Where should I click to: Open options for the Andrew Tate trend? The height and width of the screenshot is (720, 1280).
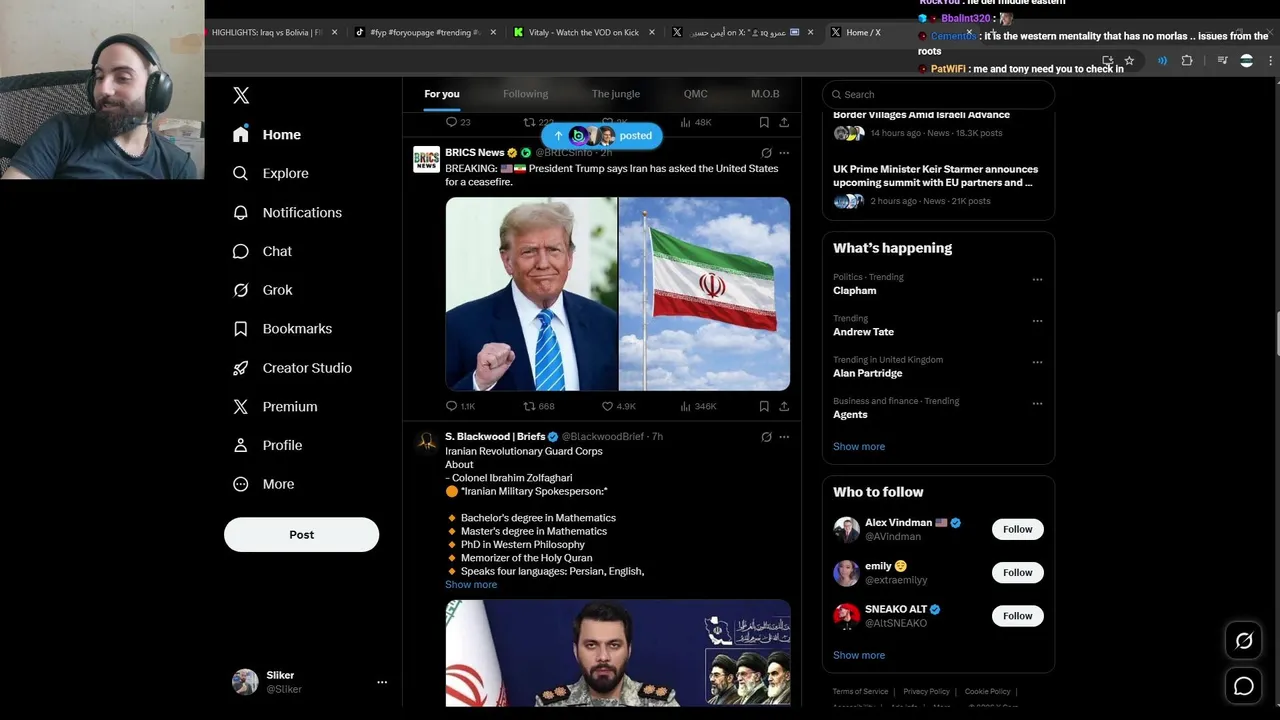(x=1037, y=321)
